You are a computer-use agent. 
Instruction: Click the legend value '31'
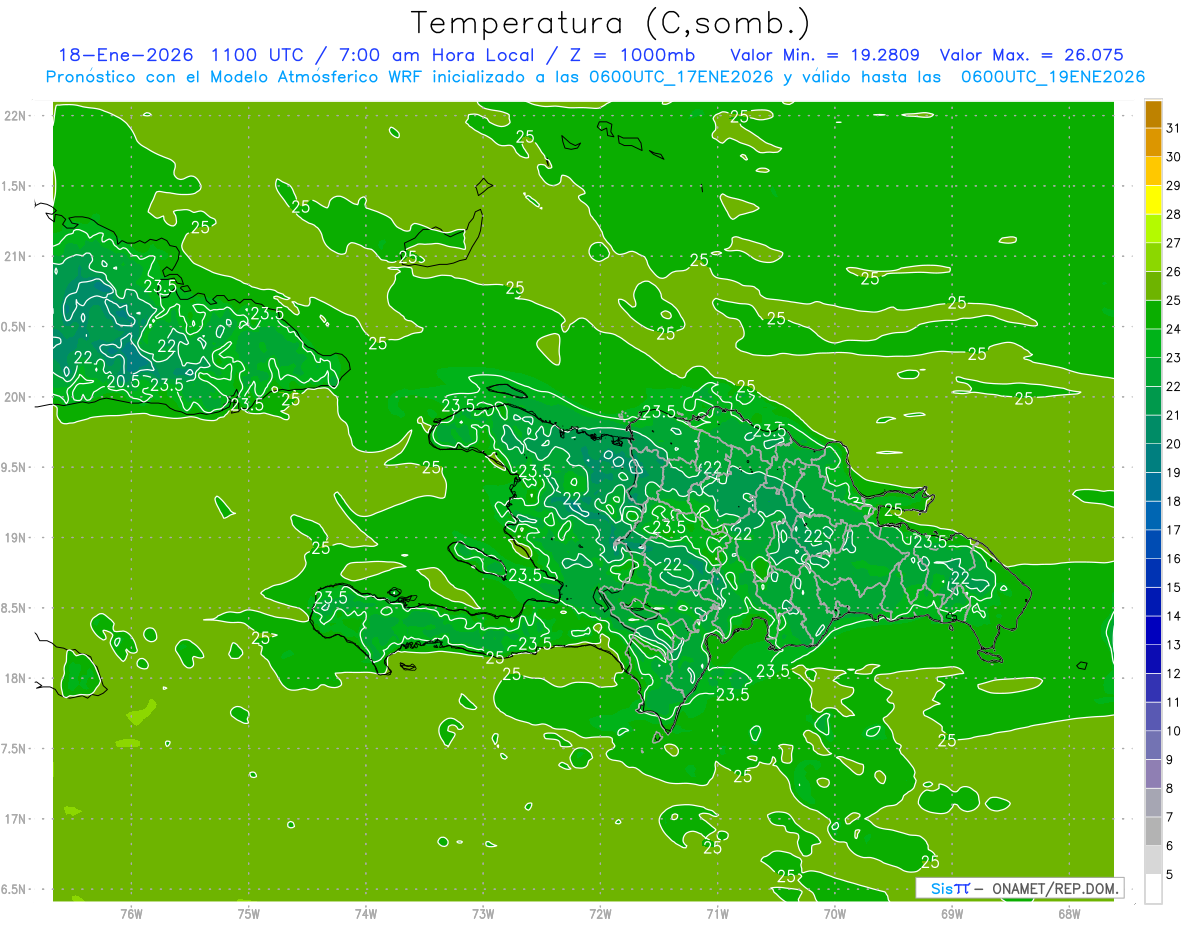click(x=1173, y=128)
